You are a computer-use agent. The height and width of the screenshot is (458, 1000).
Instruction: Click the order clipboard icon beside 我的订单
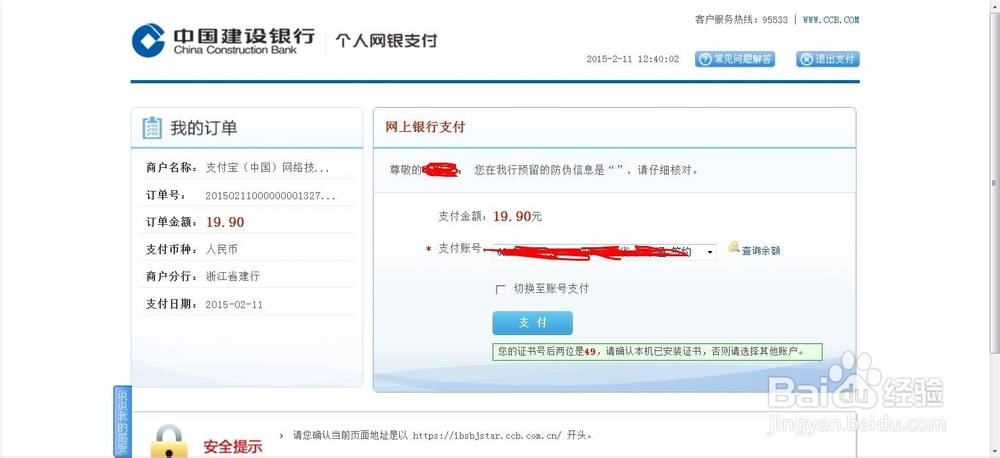click(x=152, y=128)
